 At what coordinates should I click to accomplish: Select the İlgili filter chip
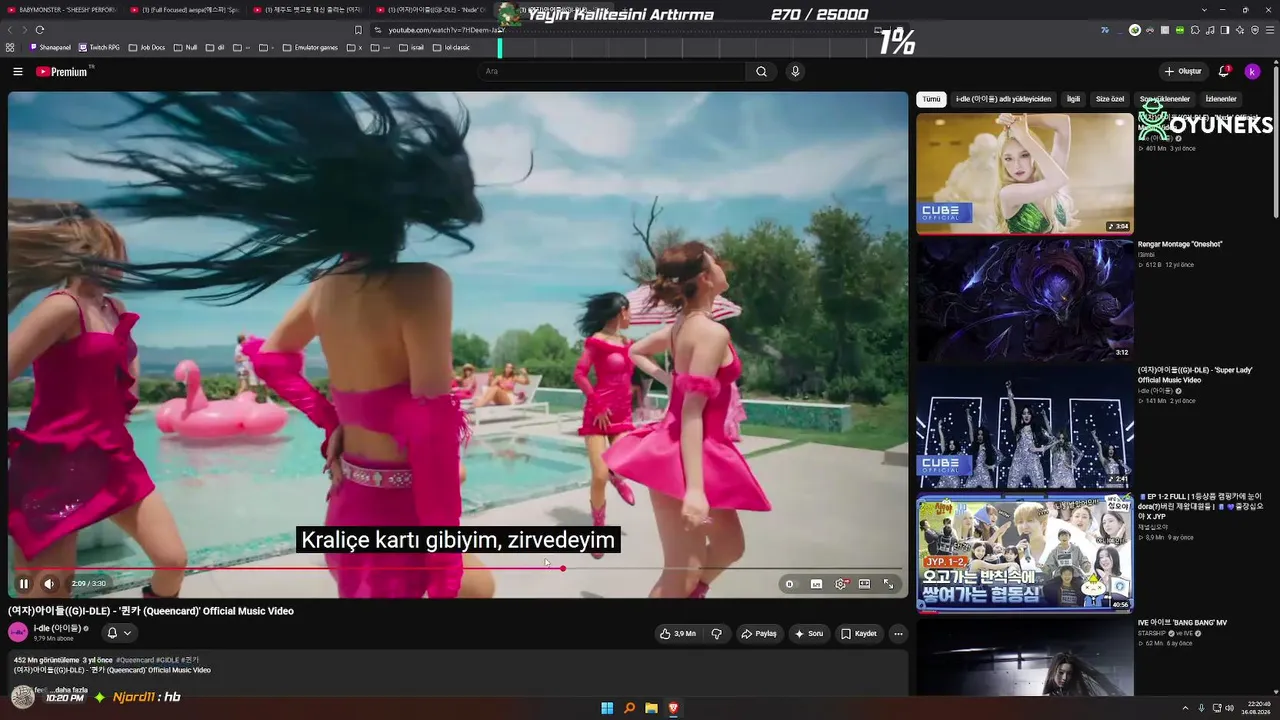click(x=1073, y=99)
